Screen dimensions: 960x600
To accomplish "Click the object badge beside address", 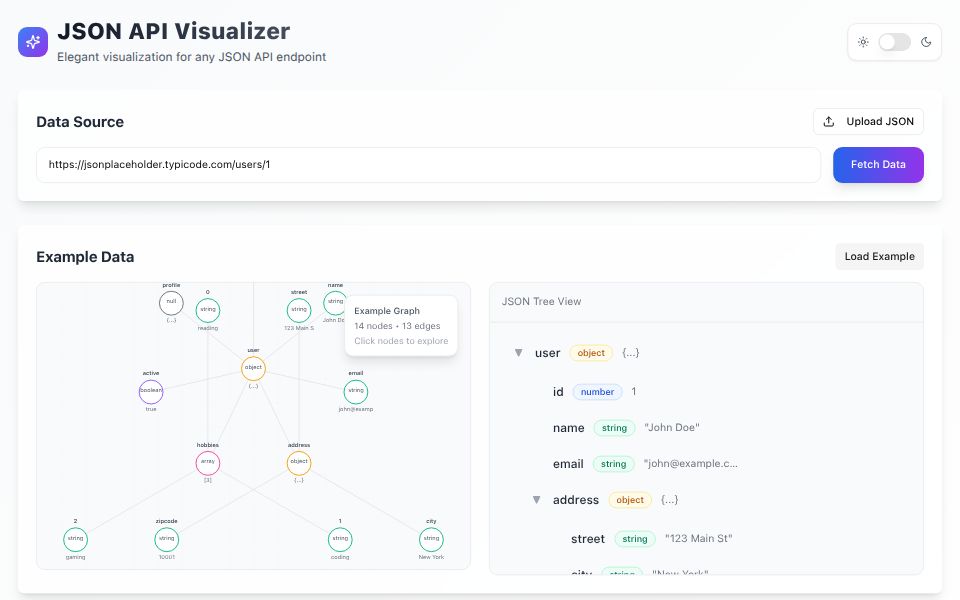I will (630, 500).
